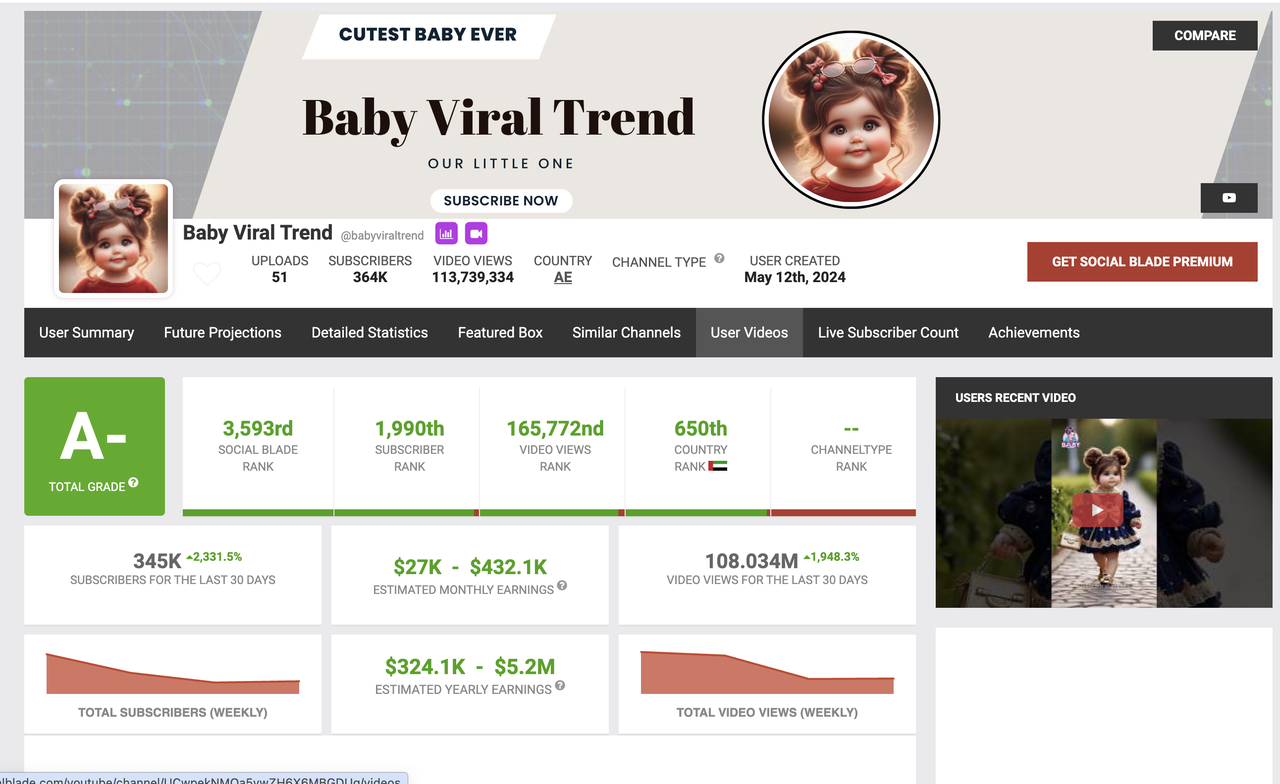This screenshot has width=1280, height=784.
Task: Click the 345K subscribers last 30 days
Action: point(158,562)
